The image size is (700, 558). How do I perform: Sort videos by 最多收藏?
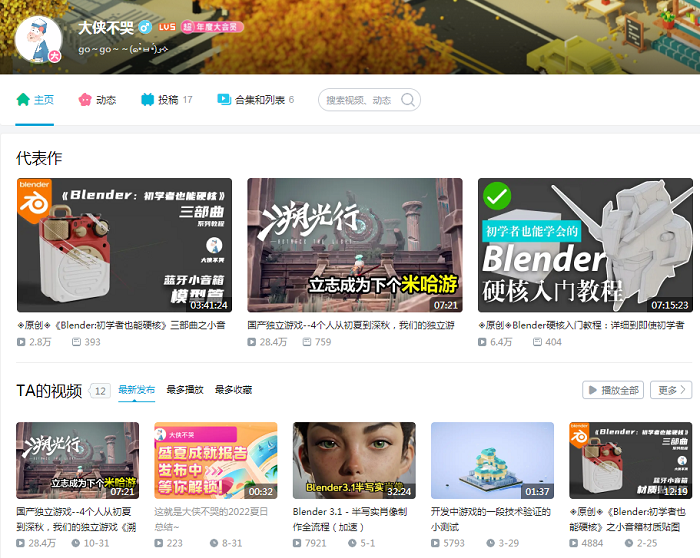(x=233, y=390)
